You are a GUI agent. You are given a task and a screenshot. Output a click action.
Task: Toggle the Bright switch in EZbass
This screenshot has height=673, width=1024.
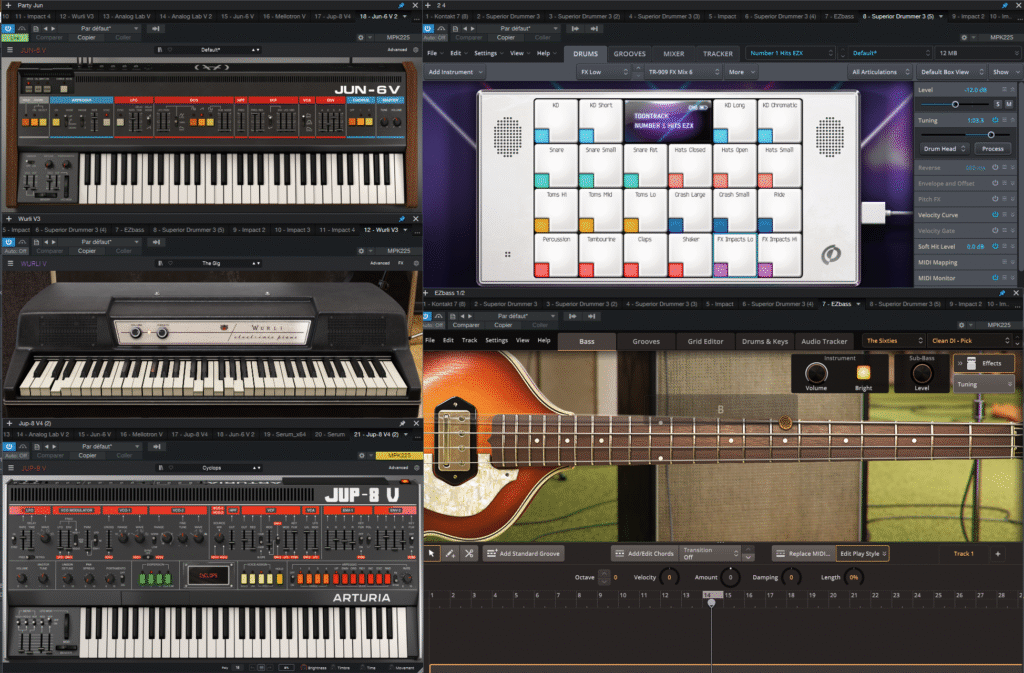(x=863, y=373)
